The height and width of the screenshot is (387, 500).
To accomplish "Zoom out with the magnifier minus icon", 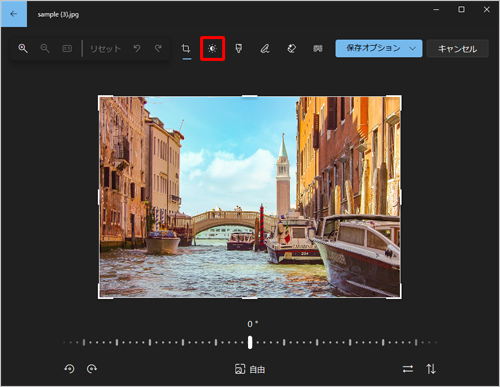I will click(x=45, y=49).
